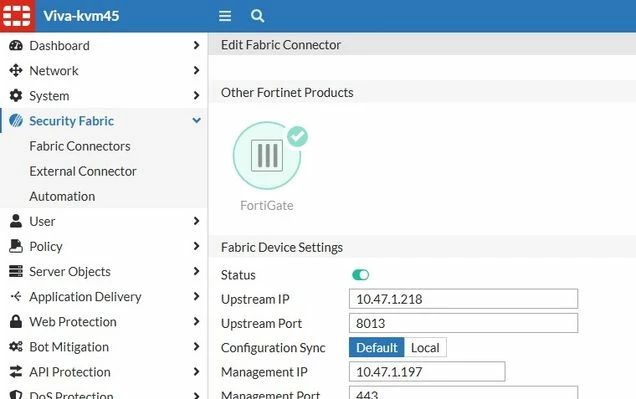Open the Dashboard menu

pyautogui.click(x=60, y=45)
